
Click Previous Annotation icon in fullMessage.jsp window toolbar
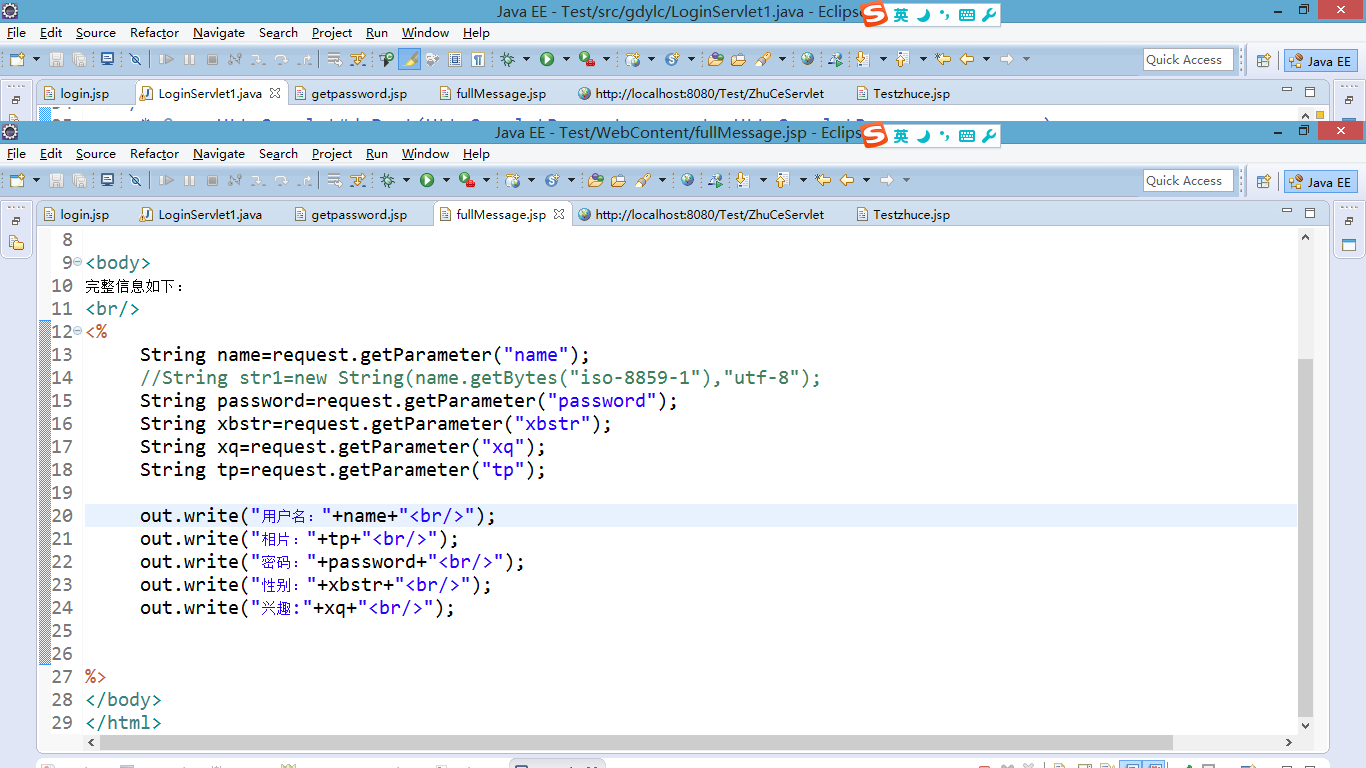(x=781, y=180)
